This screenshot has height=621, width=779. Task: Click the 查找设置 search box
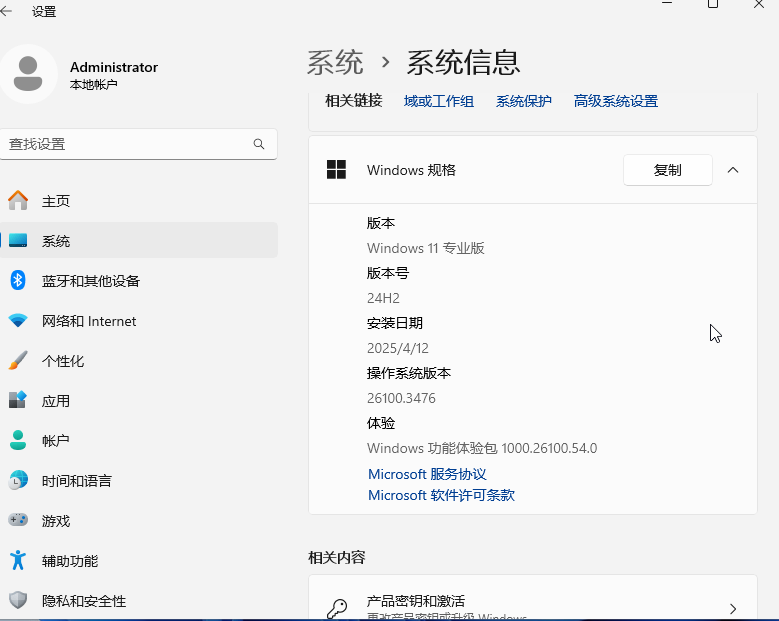click(x=128, y=144)
